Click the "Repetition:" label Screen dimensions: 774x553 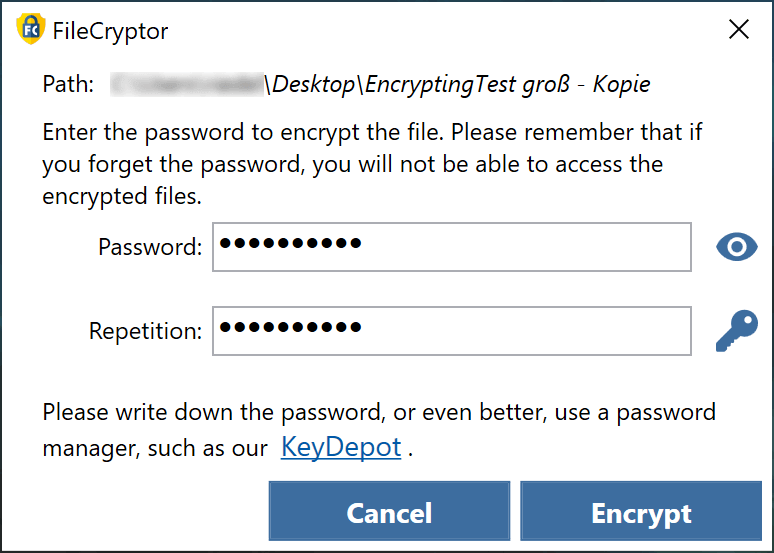145,331
